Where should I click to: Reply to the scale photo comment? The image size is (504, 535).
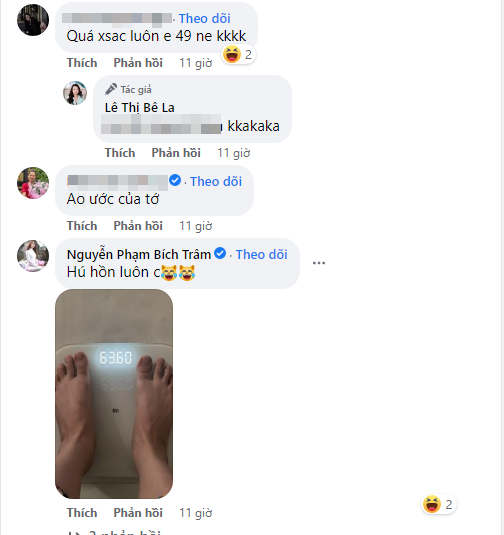[x=138, y=513]
